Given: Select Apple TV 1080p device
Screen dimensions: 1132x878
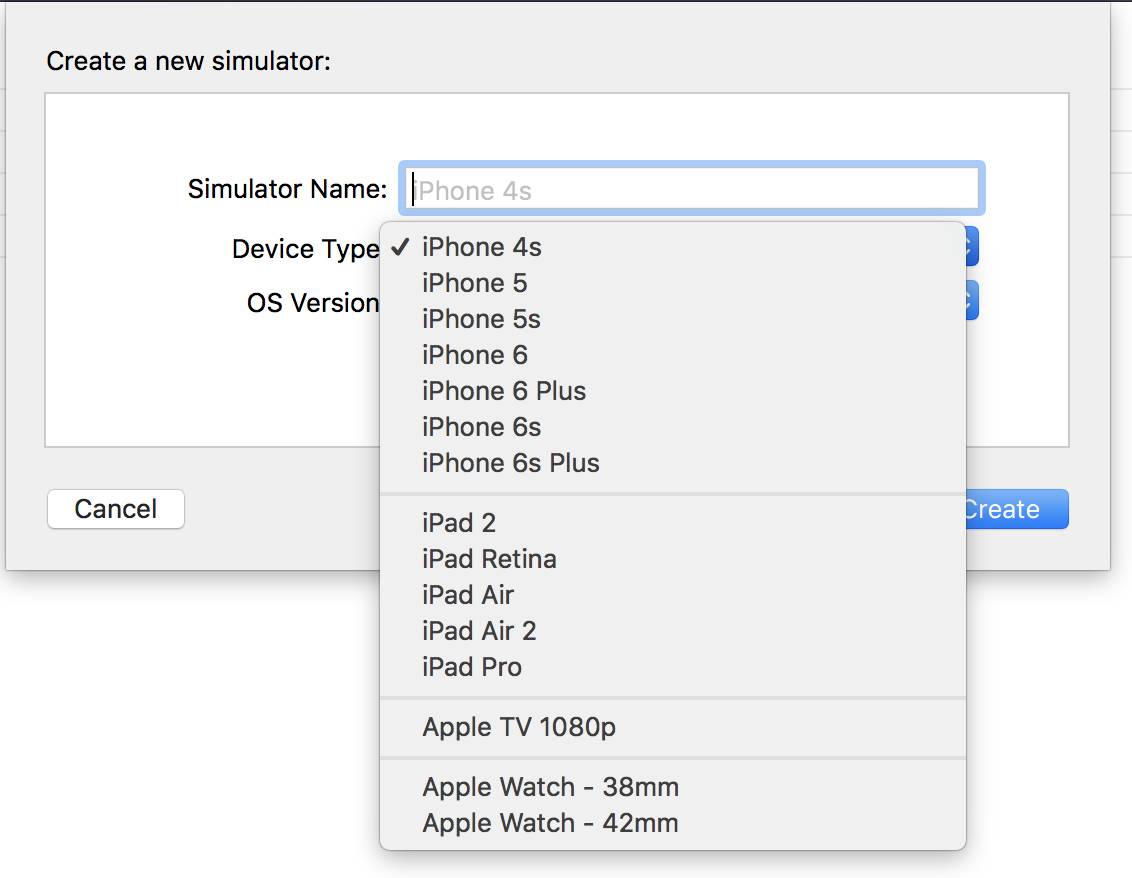Looking at the screenshot, I should click(673, 727).
